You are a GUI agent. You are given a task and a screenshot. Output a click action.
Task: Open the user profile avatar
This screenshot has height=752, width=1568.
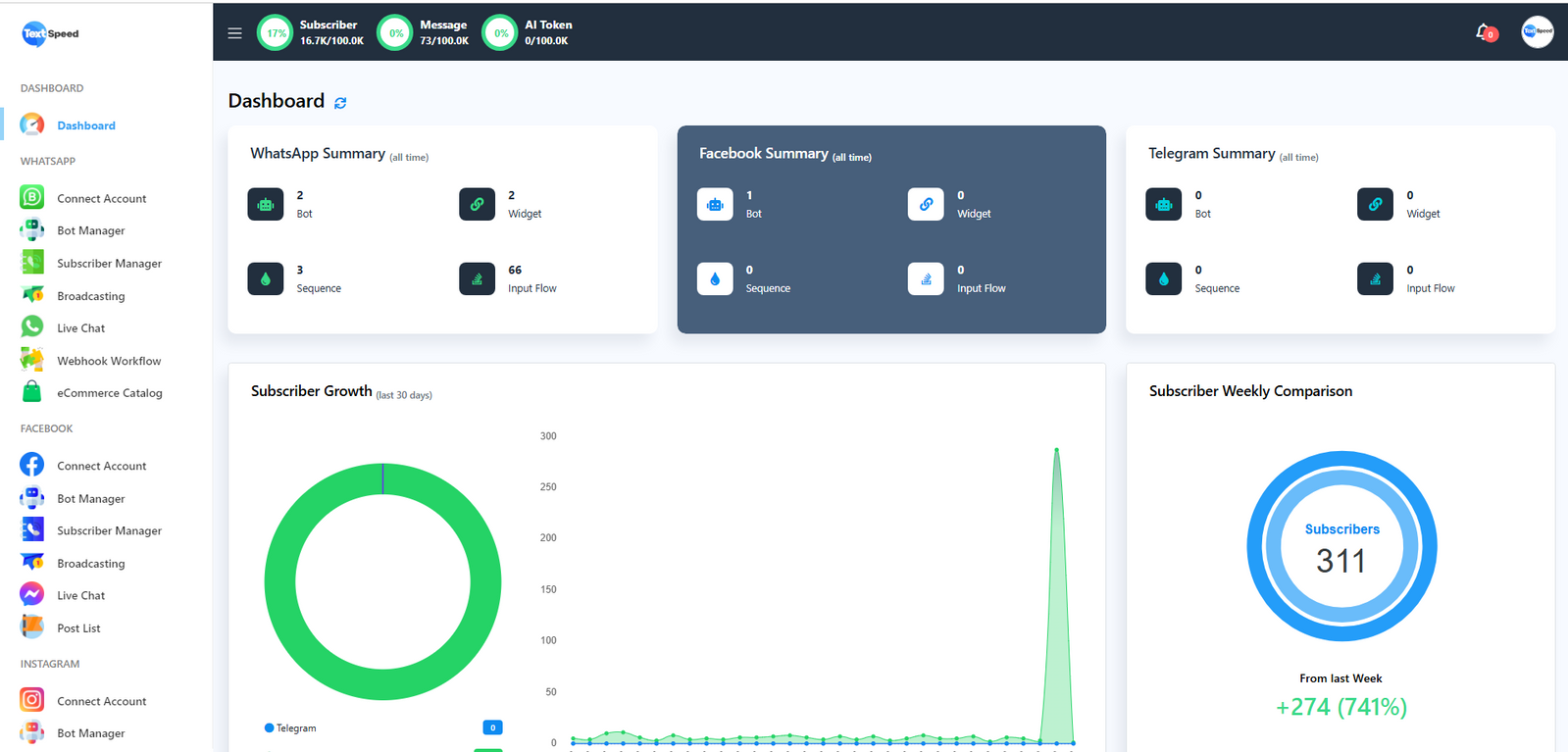tap(1536, 32)
